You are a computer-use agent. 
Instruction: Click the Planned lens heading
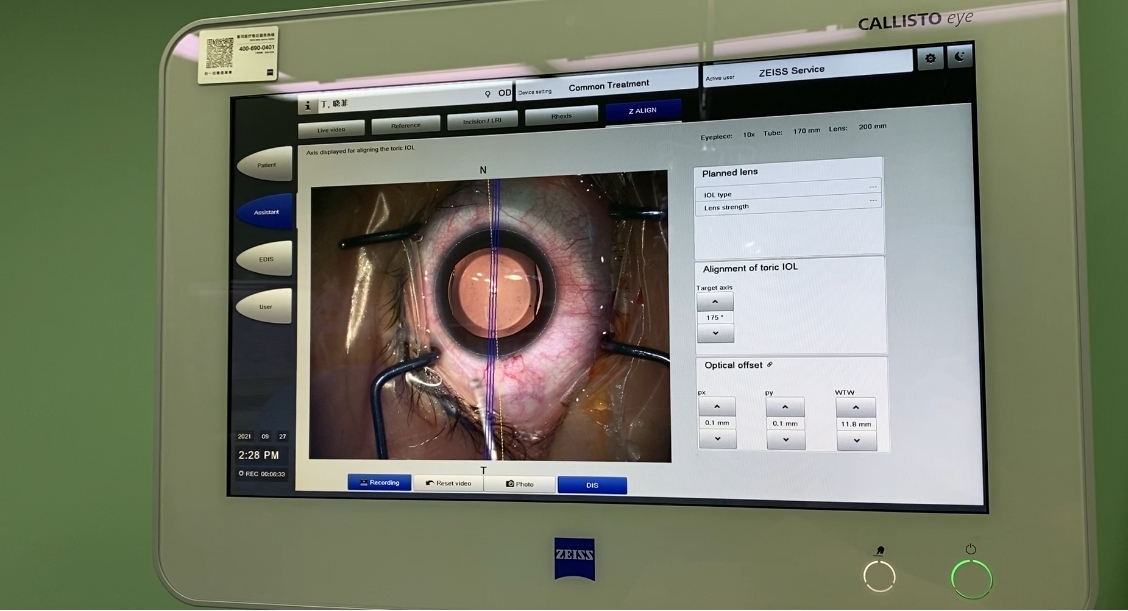tap(729, 173)
